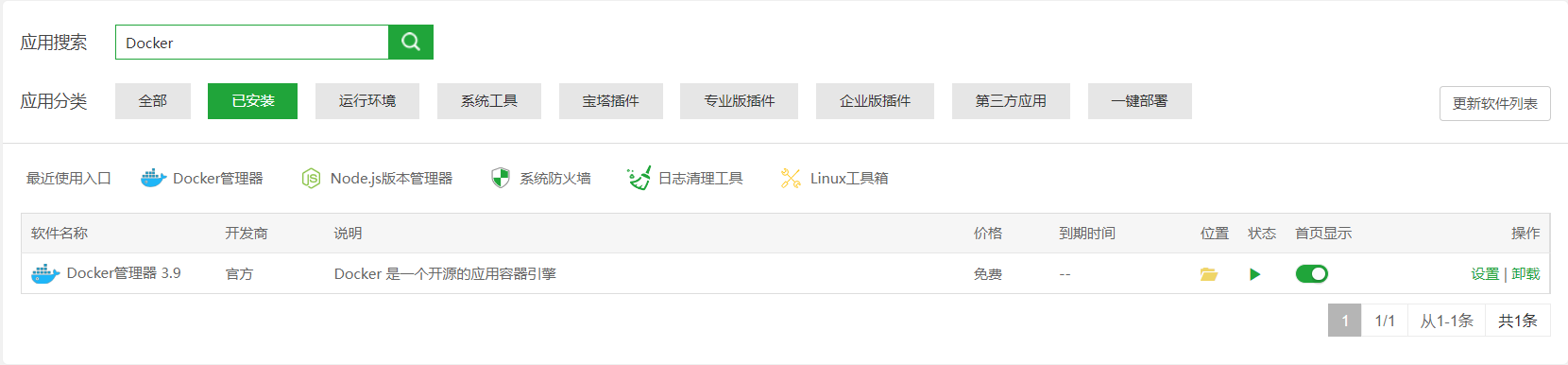Open Node.js版本管理器 shortcut

[377, 178]
